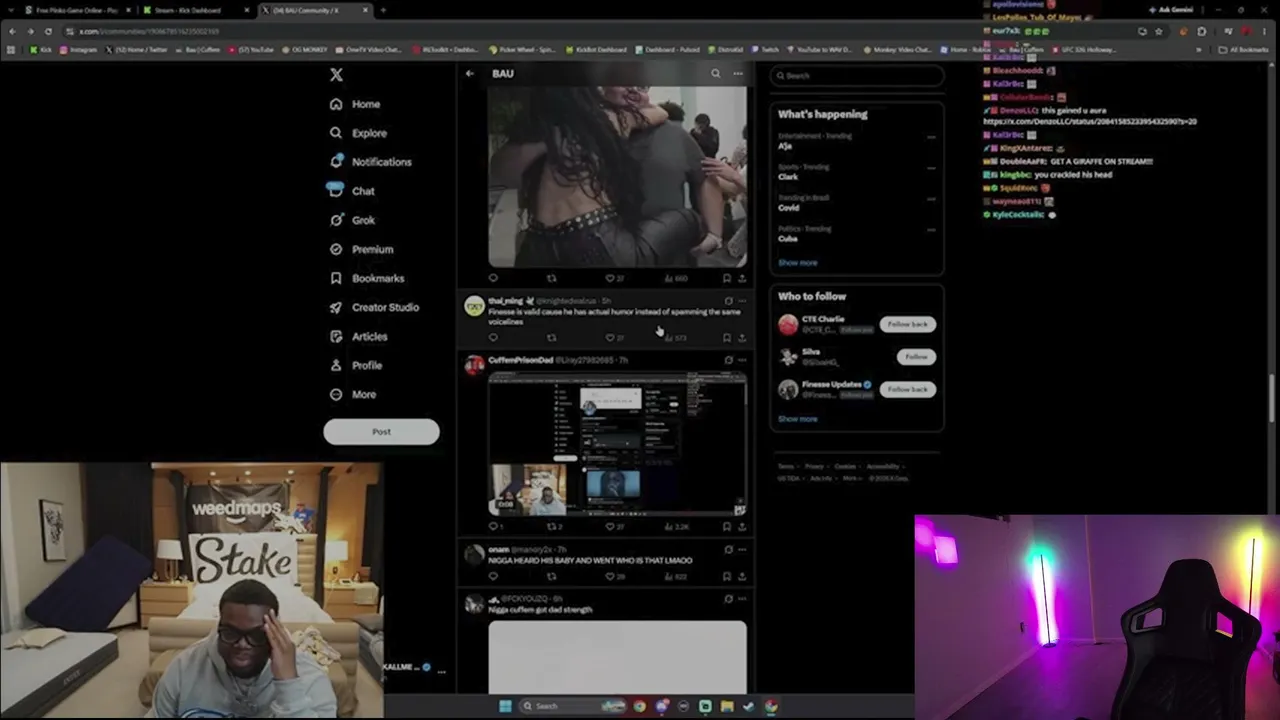The image size is (1280, 720).
Task: Open a new browser tab
Action: point(383,10)
